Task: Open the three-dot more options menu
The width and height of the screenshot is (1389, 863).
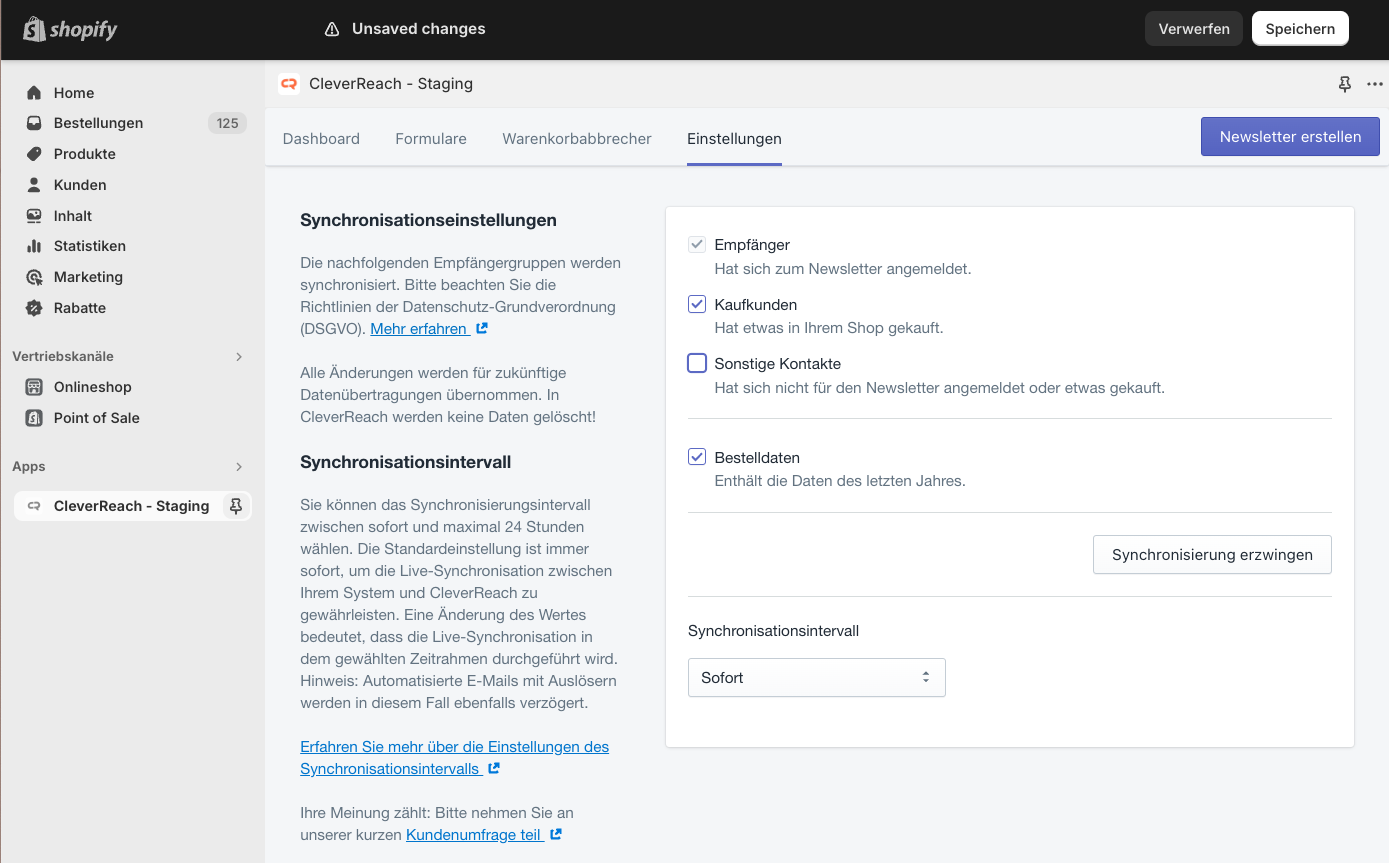Action: [x=1375, y=84]
